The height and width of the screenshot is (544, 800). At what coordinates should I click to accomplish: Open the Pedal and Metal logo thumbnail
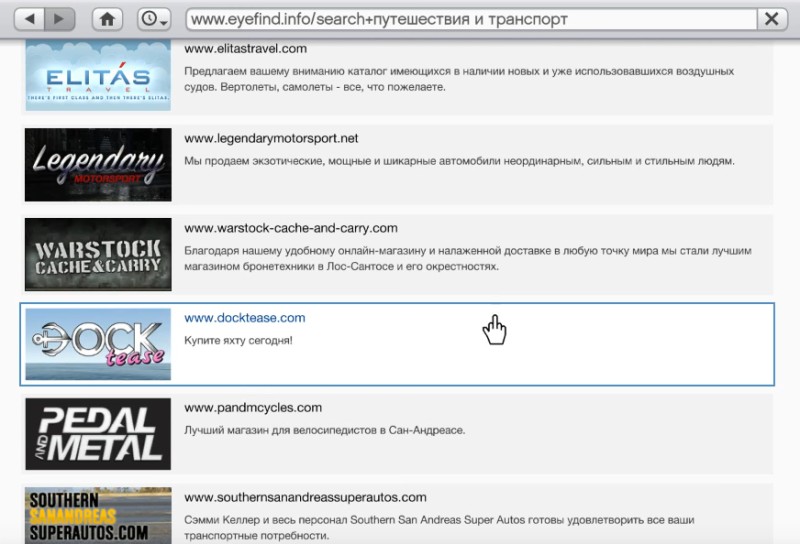point(98,434)
